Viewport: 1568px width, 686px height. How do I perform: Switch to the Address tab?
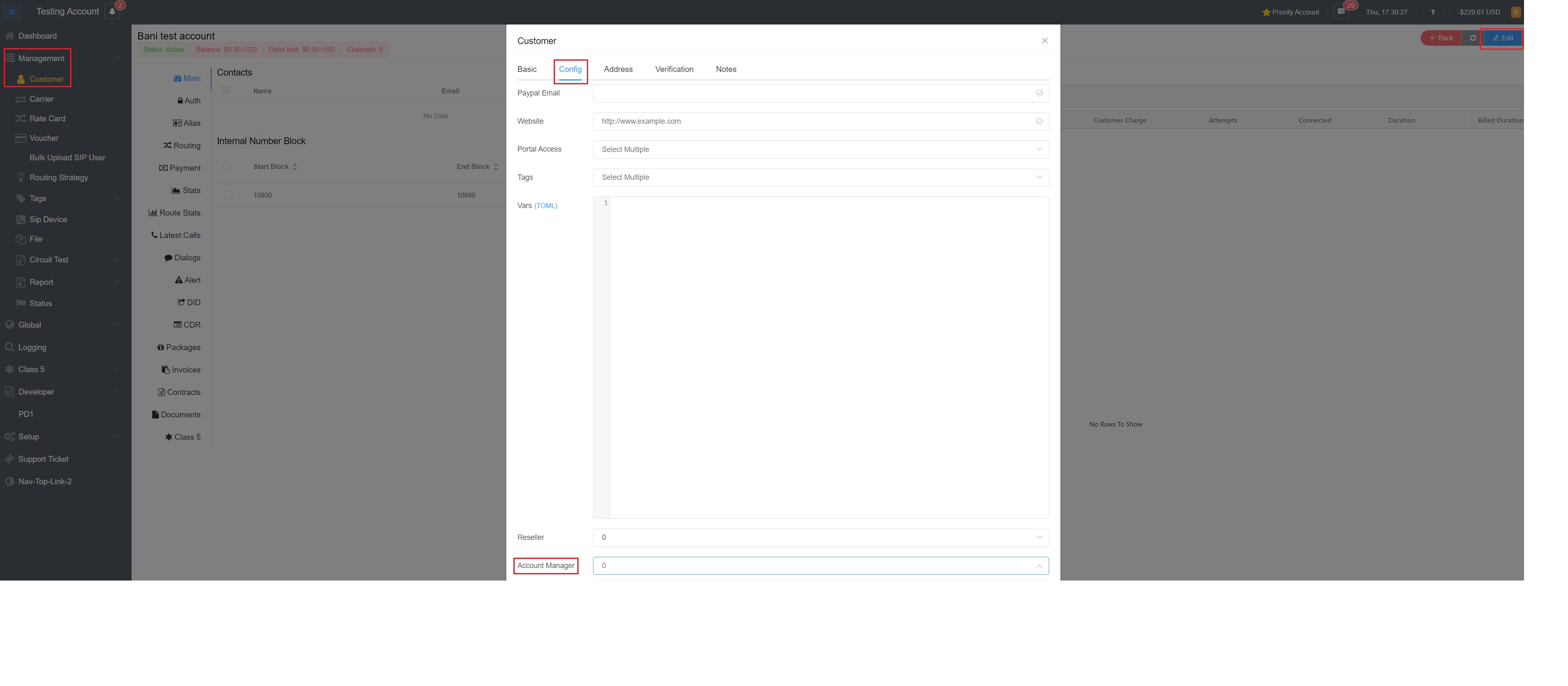click(x=618, y=69)
